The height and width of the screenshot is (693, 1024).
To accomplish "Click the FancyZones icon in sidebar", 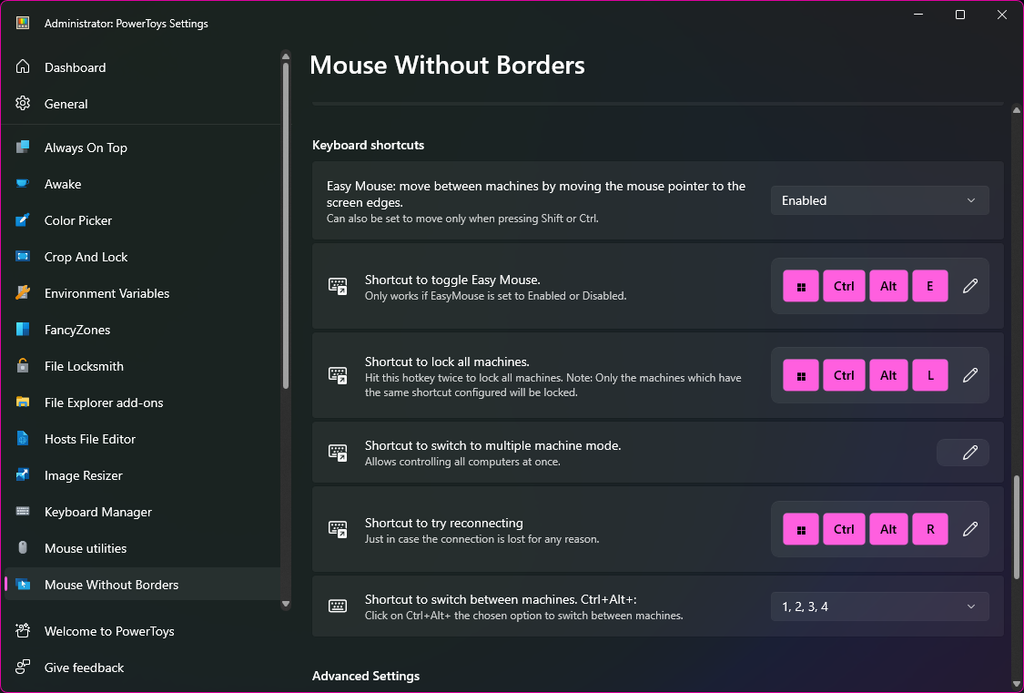I will tap(23, 330).
